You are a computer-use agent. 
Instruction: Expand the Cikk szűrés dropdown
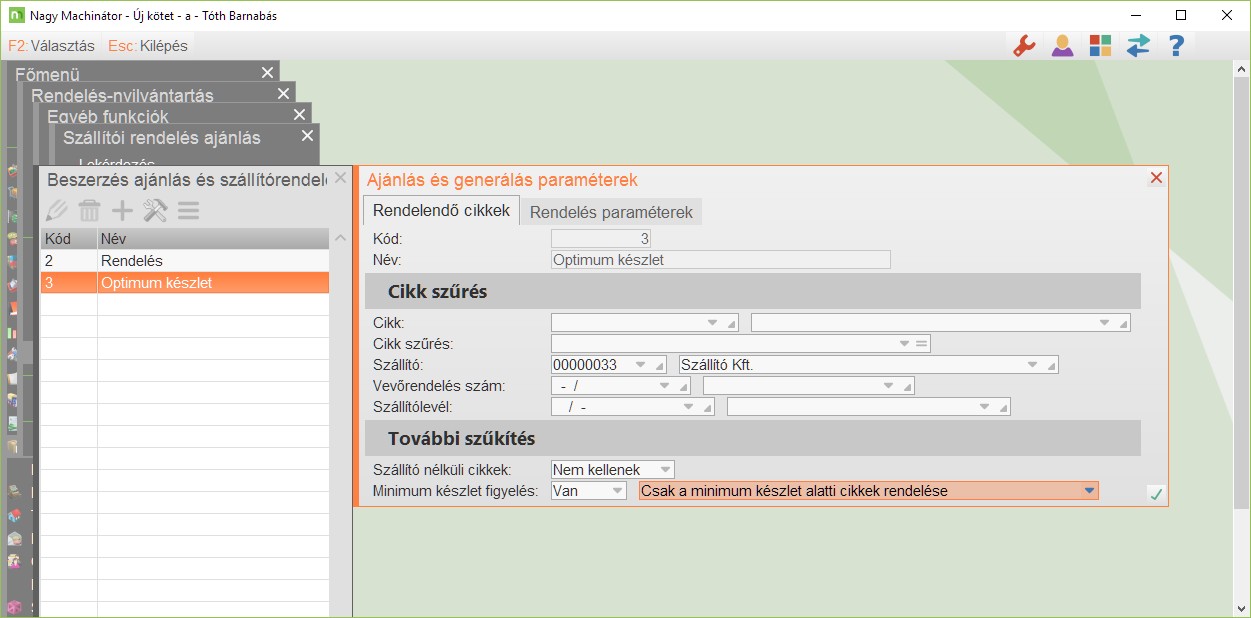(904, 344)
